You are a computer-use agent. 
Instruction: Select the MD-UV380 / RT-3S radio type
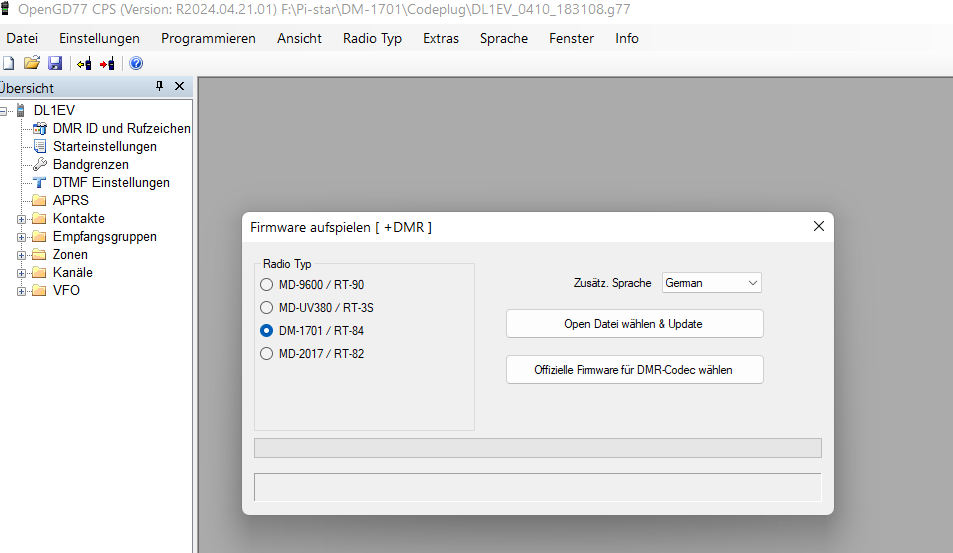[266, 308]
